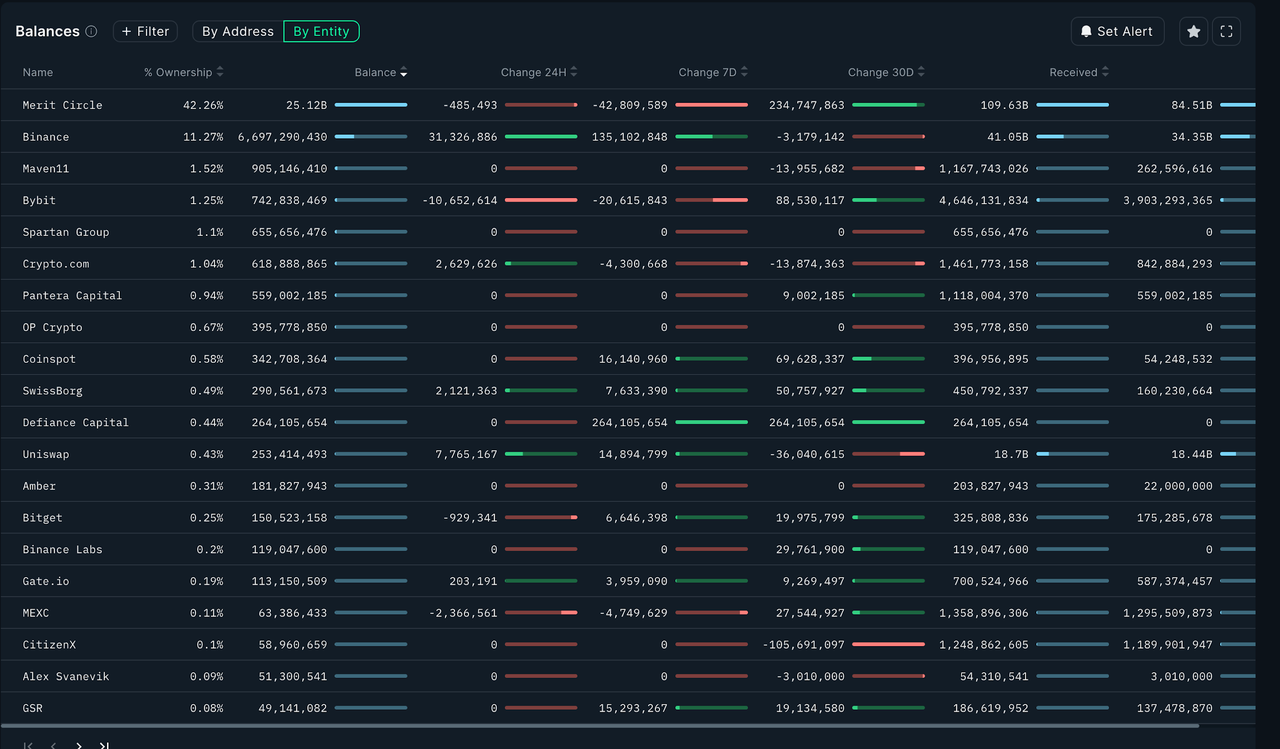The height and width of the screenshot is (749, 1280).
Task: Click the sort arrows next to Received
Action: tap(1105, 72)
